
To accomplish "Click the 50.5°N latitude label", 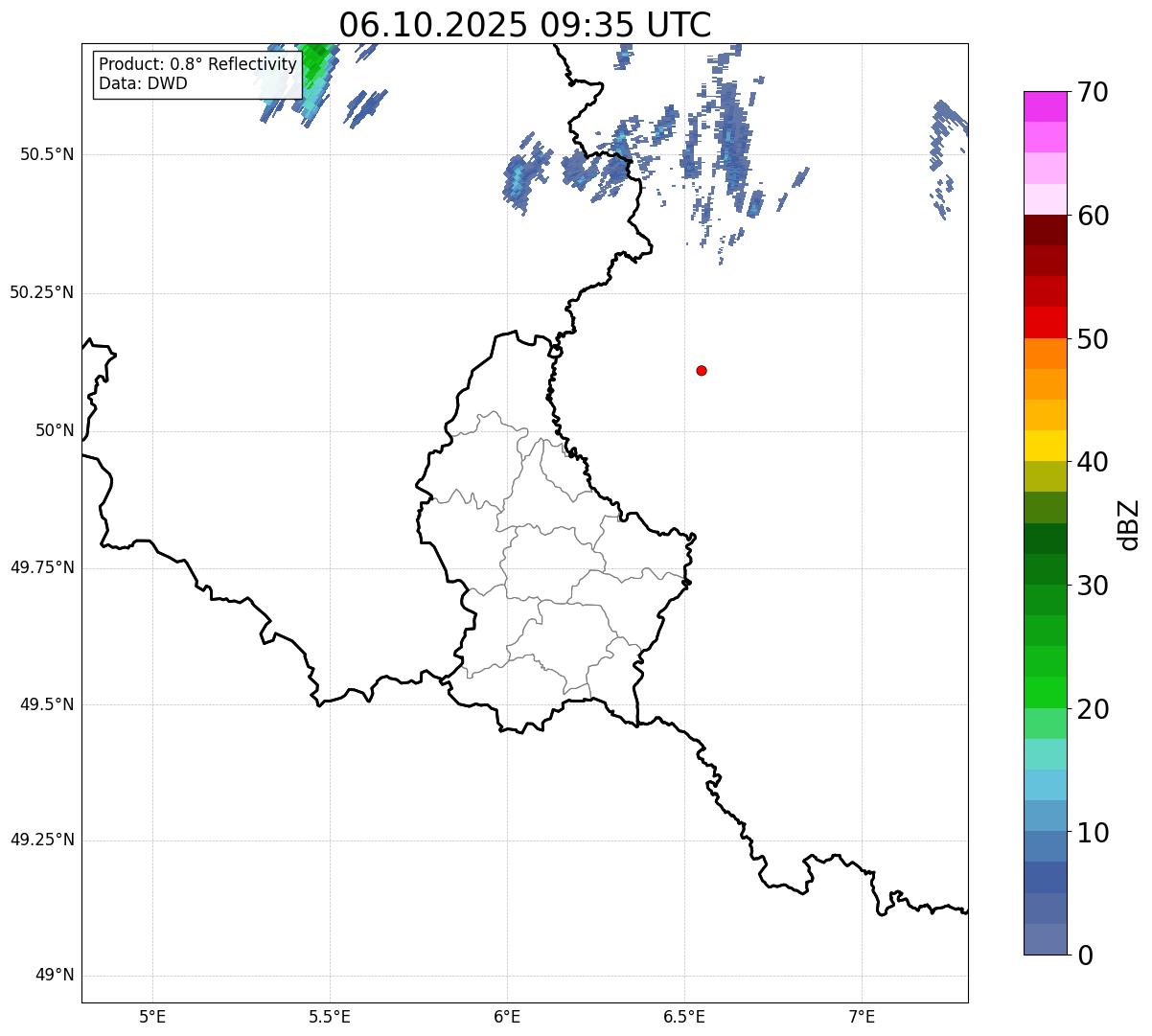I will 47,154.
